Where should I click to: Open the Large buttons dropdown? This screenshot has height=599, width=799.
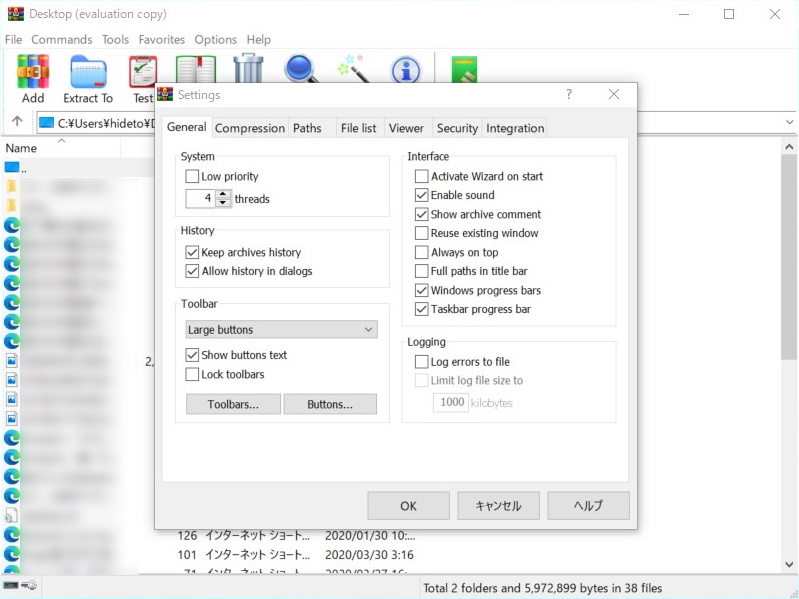tap(281, 330)
